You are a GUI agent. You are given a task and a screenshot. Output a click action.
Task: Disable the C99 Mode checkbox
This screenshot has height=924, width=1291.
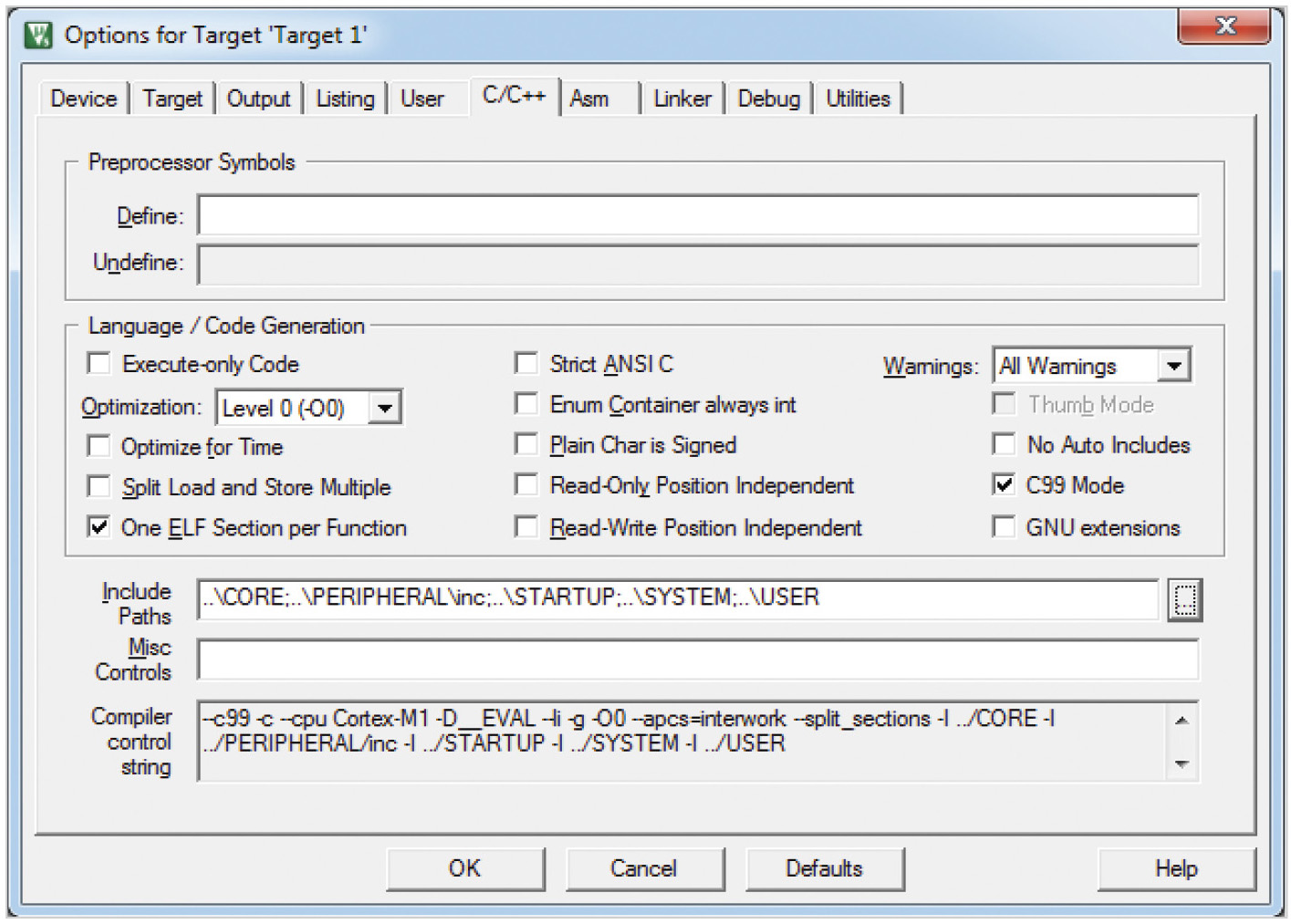[1004, 485]
